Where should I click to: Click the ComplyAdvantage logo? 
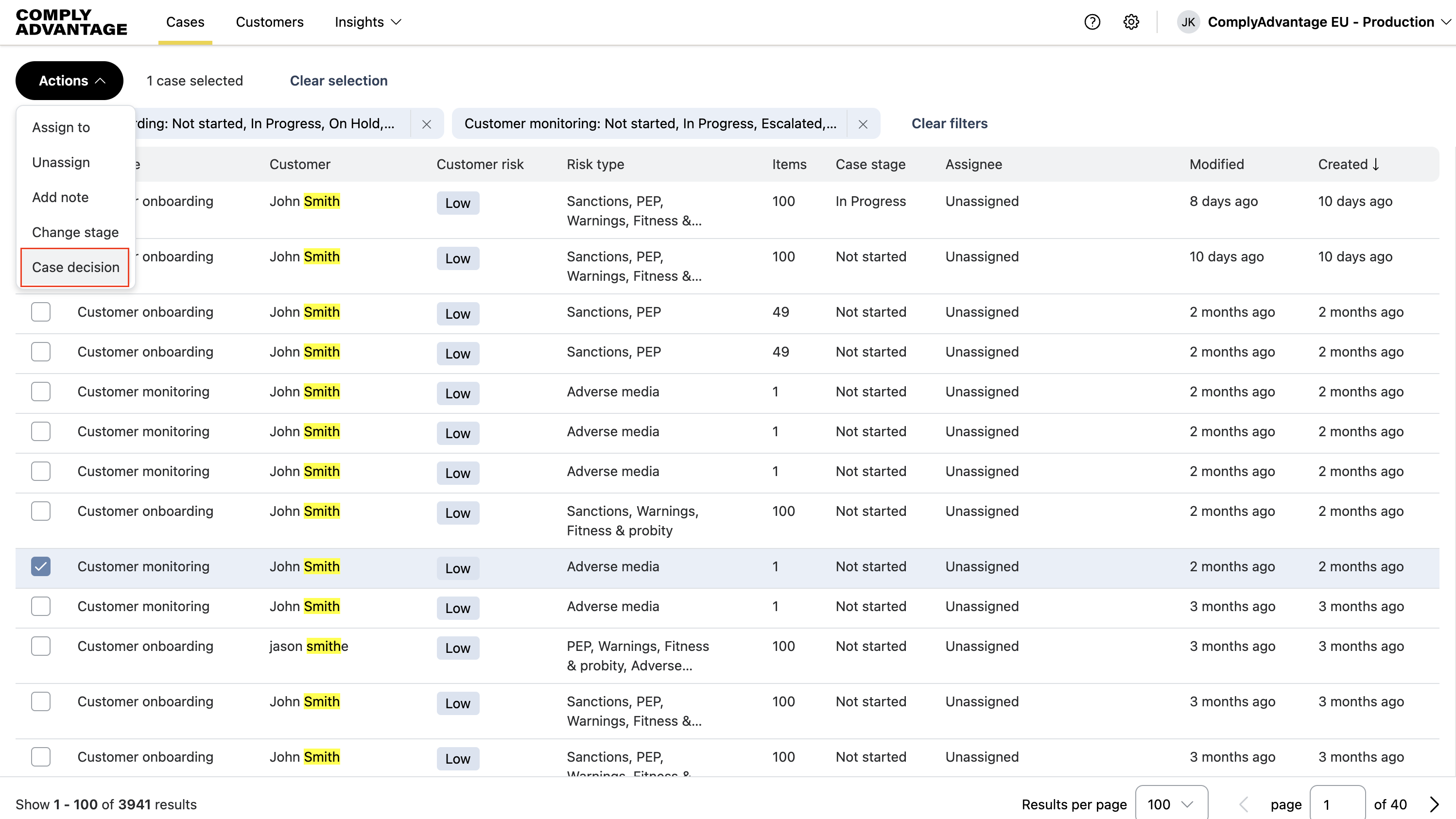coord(71,22)
